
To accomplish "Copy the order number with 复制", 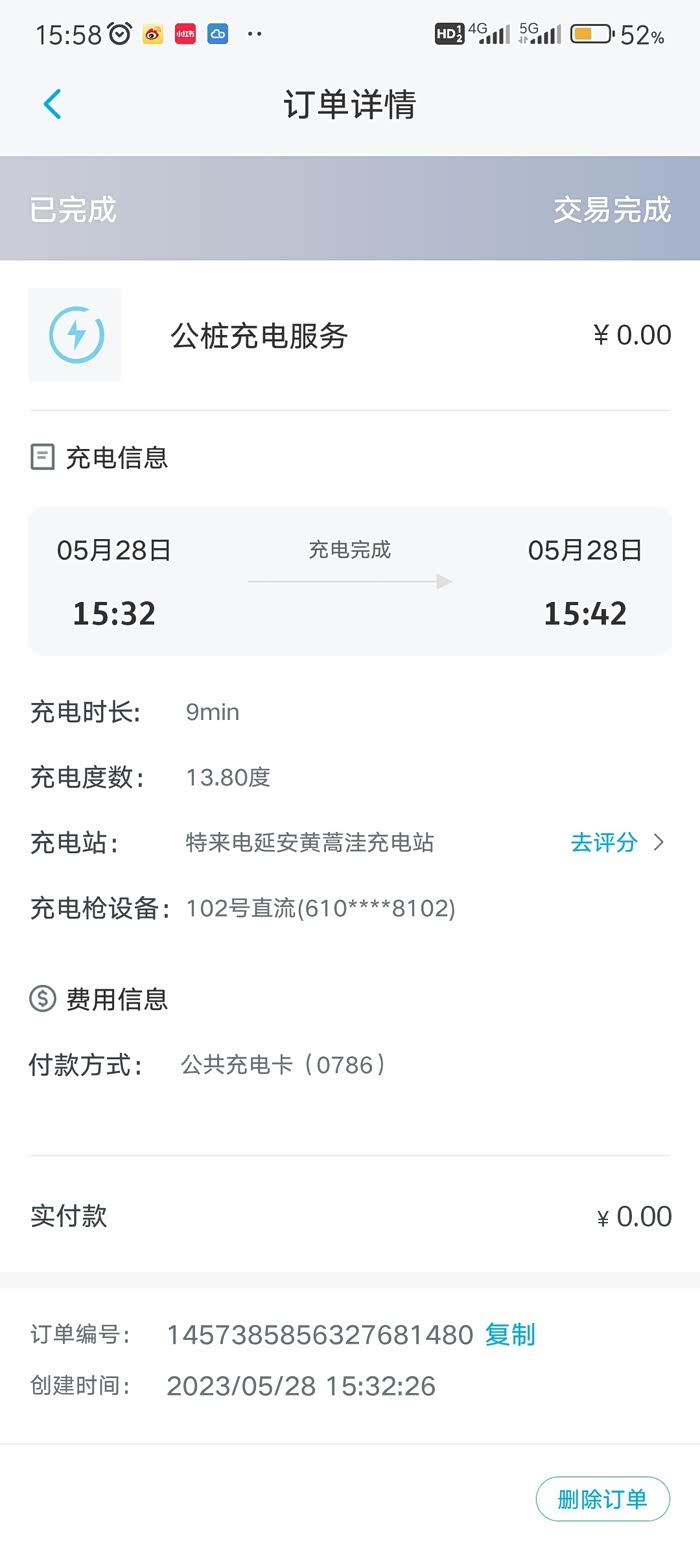I will click(510, 1335).
